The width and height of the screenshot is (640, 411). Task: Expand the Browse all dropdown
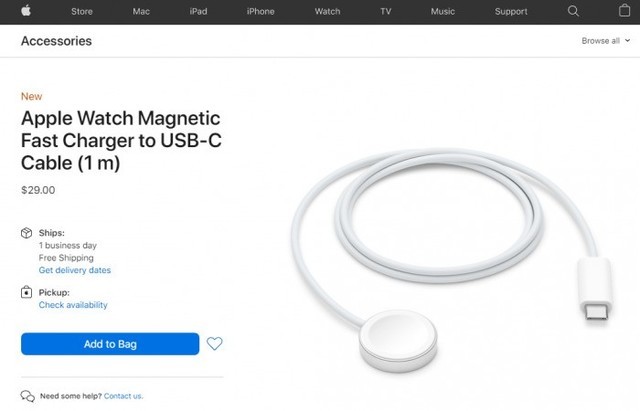click(606, 41)
